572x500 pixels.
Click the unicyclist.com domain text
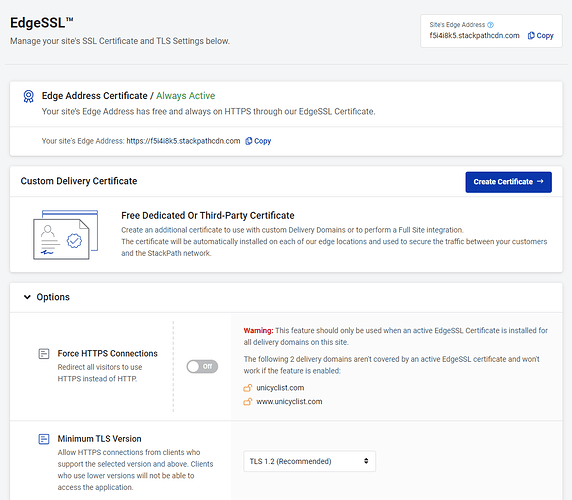pos(280,388)
